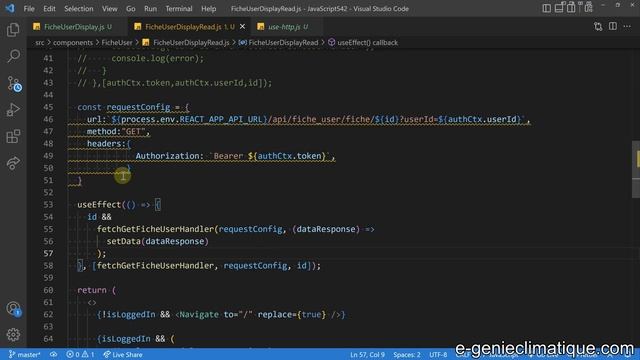Open the Extensions view
The width and height of the screenshot is (640, 360).
click(13, 136)
